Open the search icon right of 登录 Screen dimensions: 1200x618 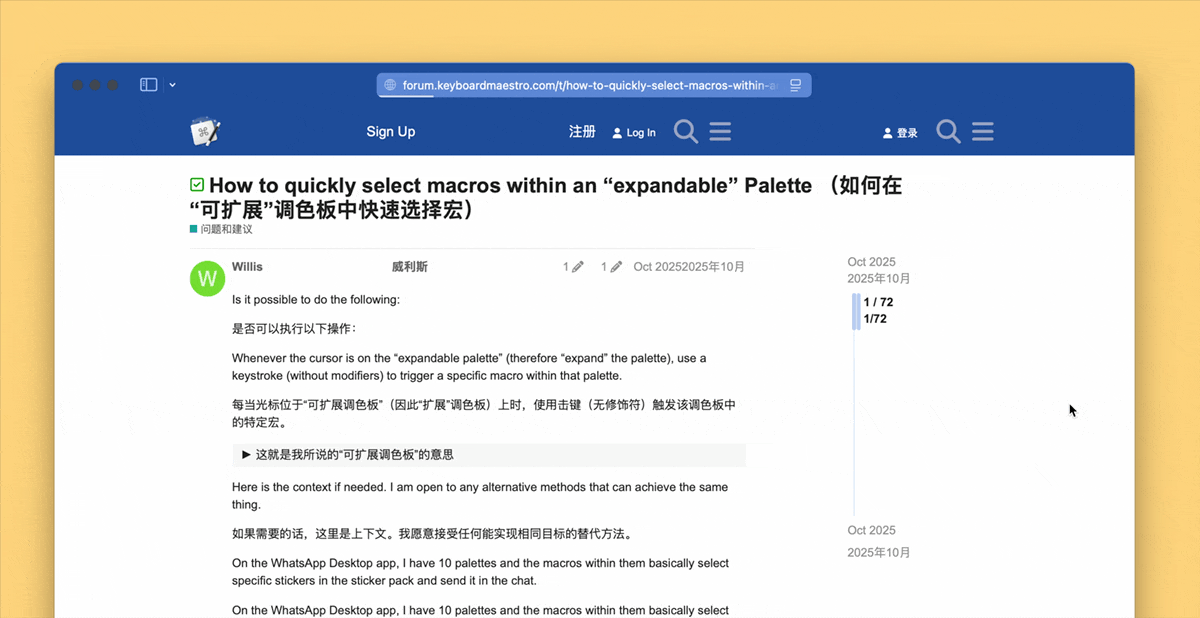click(x=948, y=131)
